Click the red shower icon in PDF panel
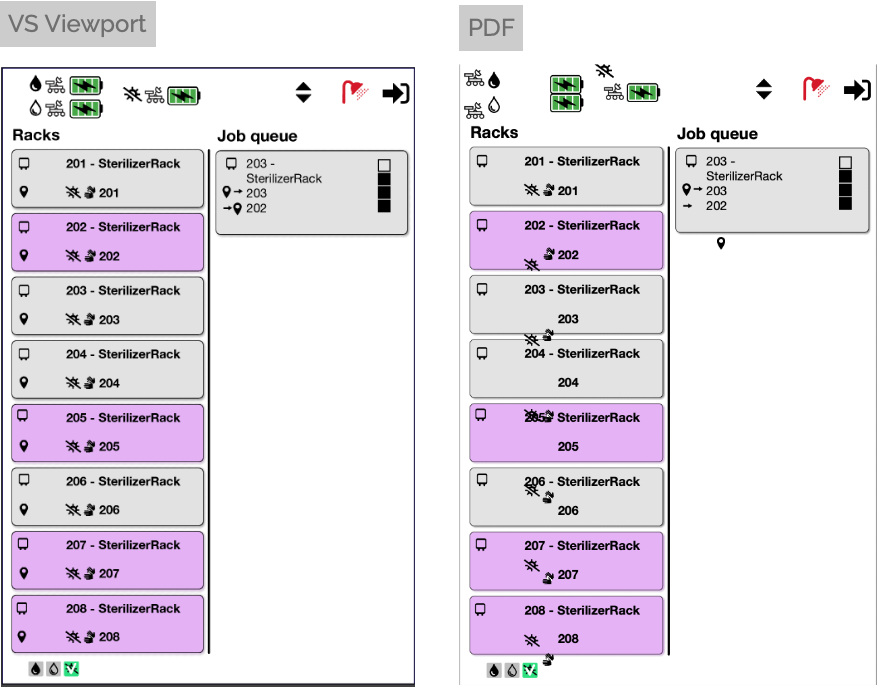 click(x=815, y=89)
